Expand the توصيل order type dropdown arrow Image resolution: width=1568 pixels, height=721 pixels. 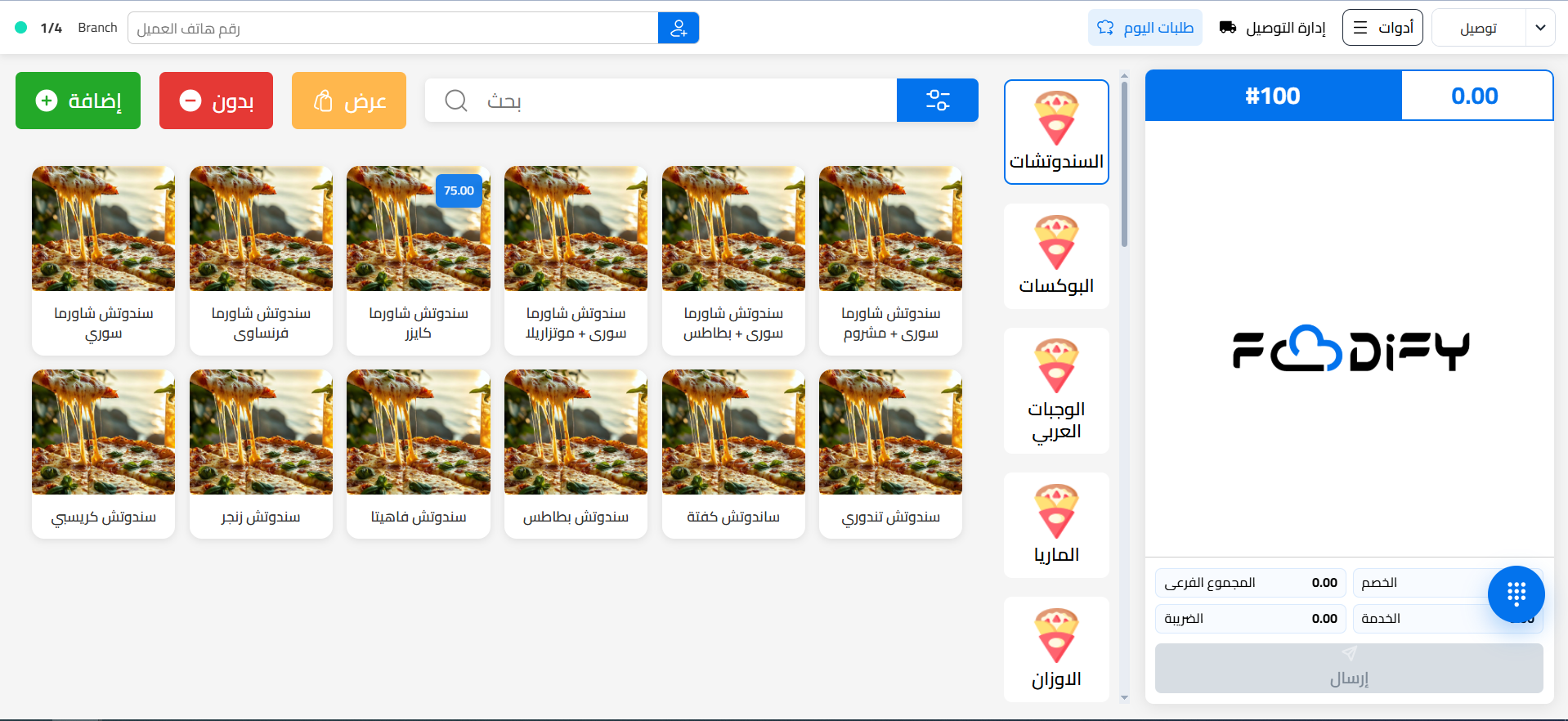point(1540,28)
